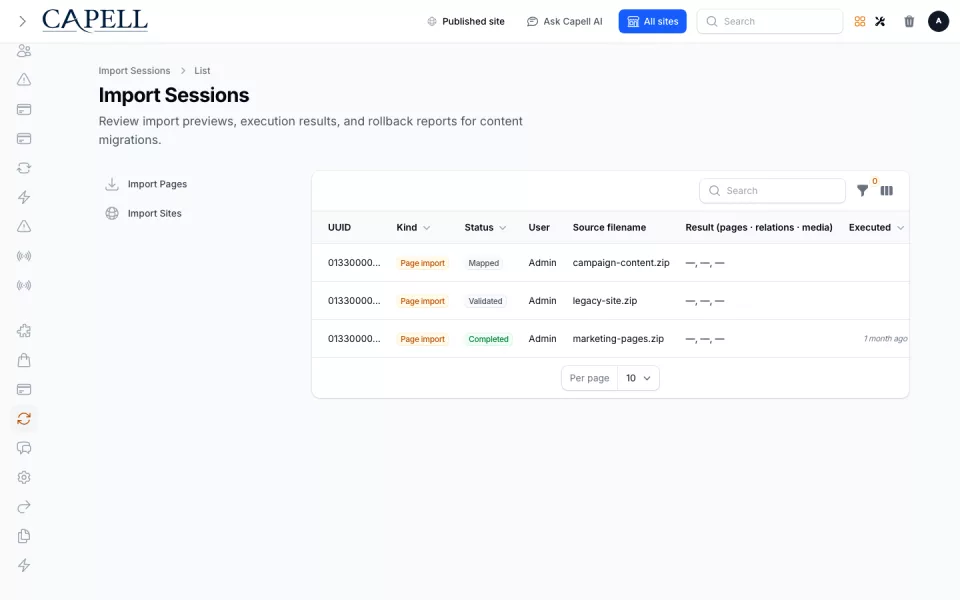Click the User column header
This screenshot has height=600, width=960.
click(539, 228)
